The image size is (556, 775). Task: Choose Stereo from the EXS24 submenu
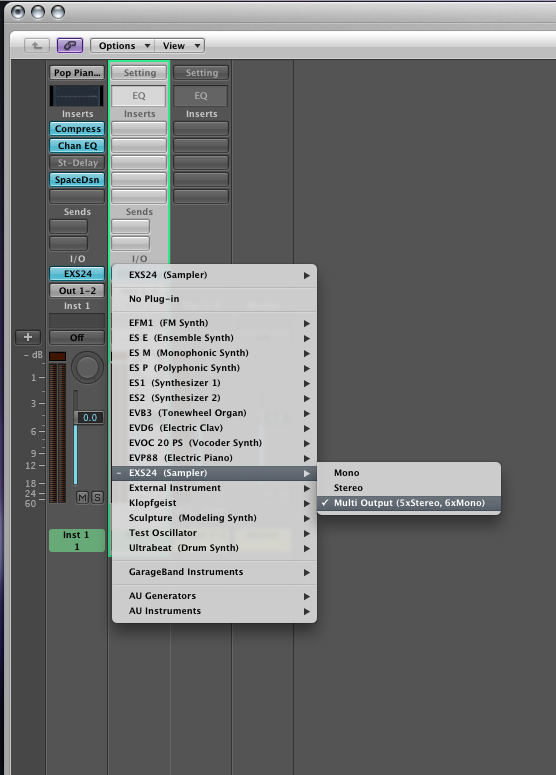pyautogui.click(x=409, y=488)
